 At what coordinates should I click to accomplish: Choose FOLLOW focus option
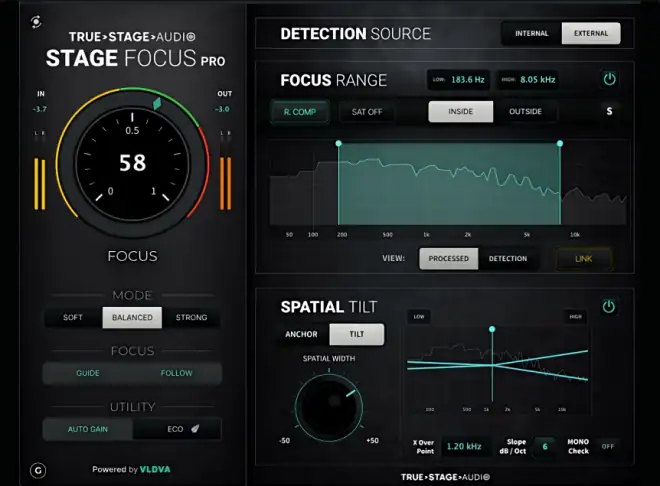pos(176,373)
